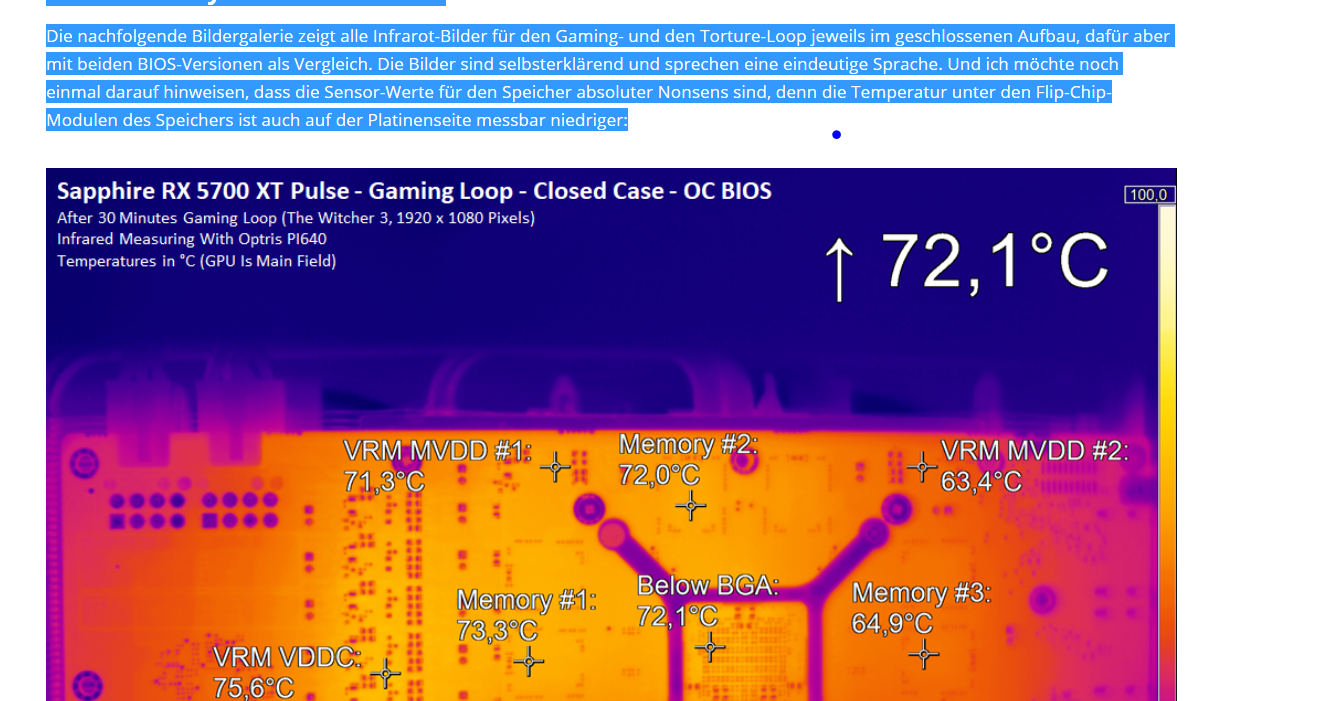Click the thermal color scale bar
Image resolution: width=1321 pixels, height=701 pixels.
point(1167,452)
